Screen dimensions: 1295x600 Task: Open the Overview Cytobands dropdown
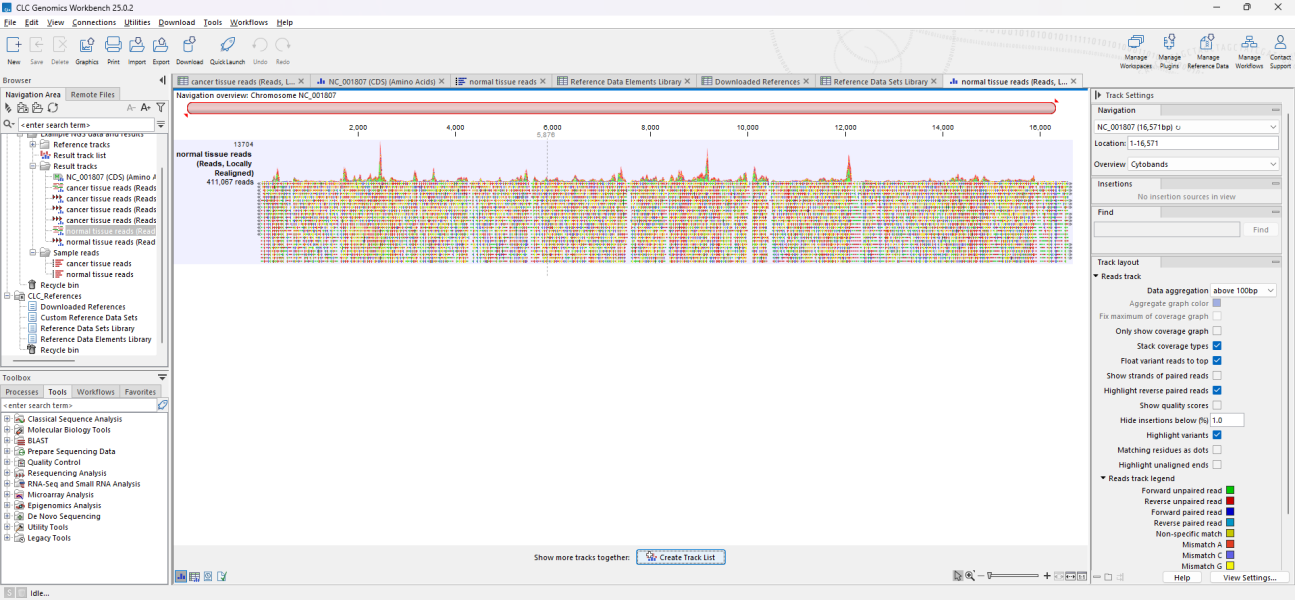pos(1203,164)
